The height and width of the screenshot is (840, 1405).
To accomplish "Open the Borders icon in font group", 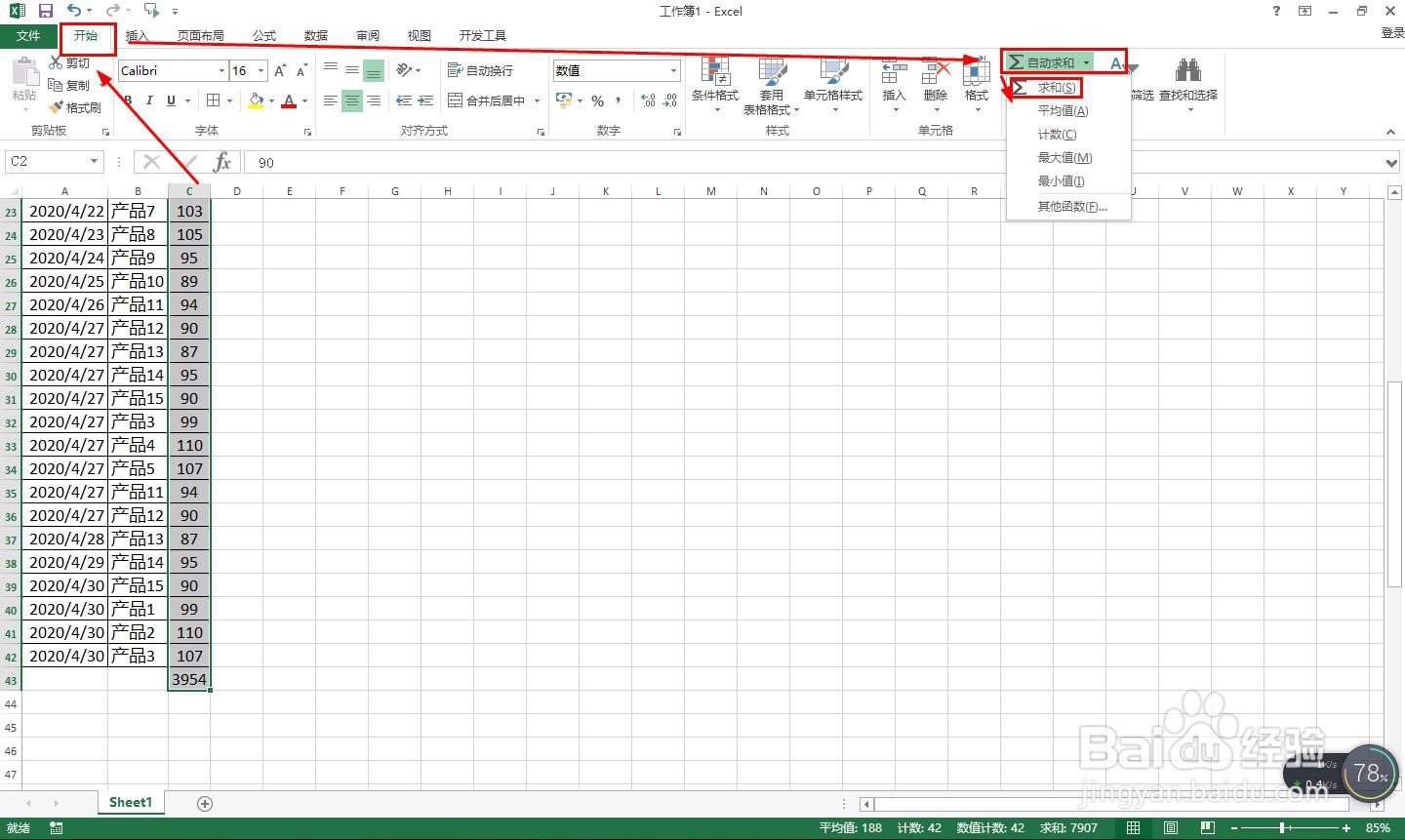I will tap(214, 100).
